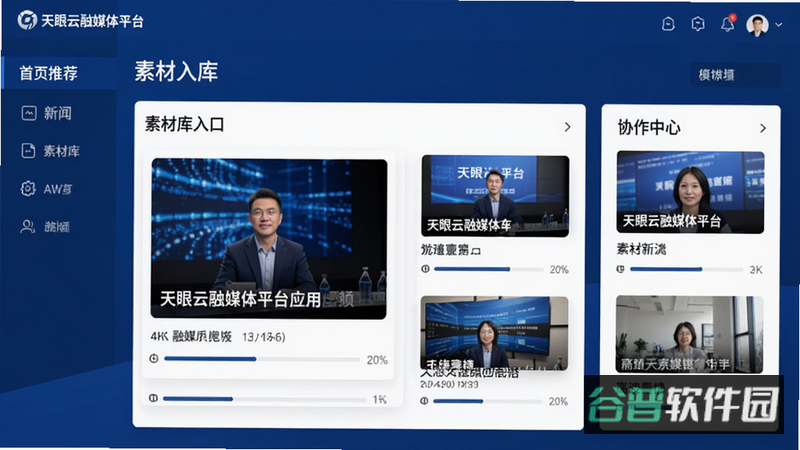Click the 天眼云融媒体平台 logo icon
Screen dimensions: 800x450
coord(27,20)
